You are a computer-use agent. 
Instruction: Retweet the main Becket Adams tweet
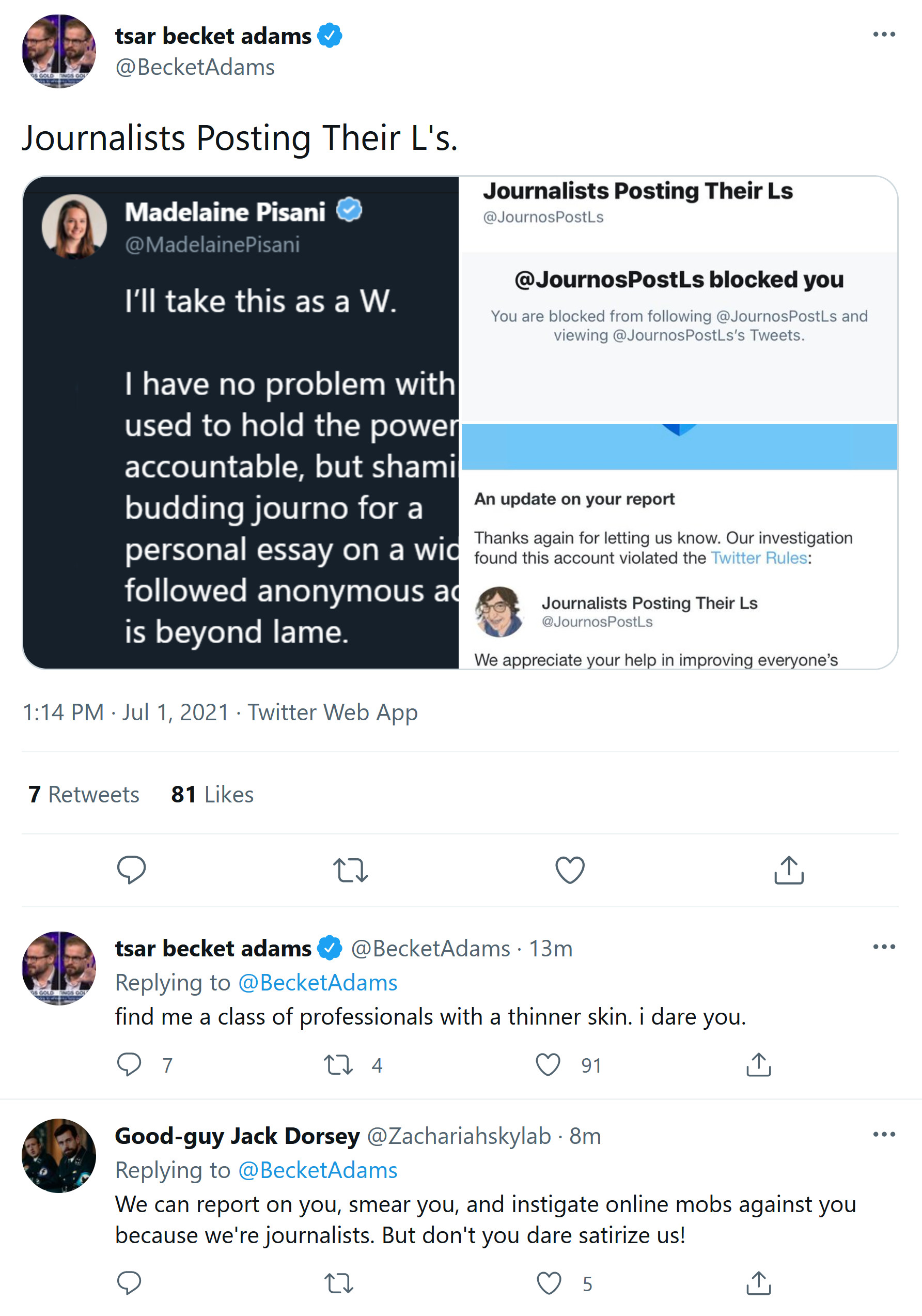click(350, 870)
